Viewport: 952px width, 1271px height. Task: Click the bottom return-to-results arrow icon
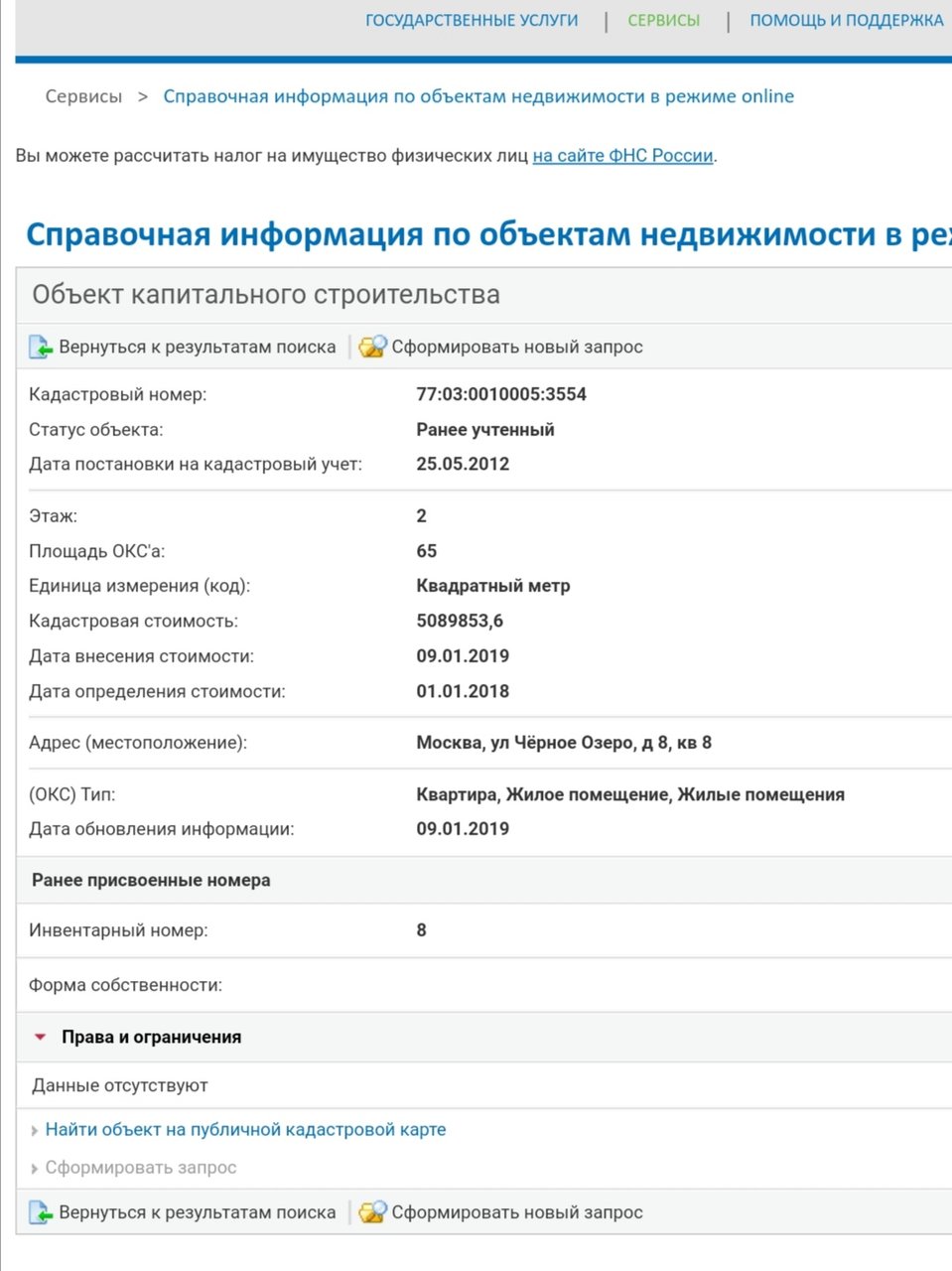coord(41,1212)
